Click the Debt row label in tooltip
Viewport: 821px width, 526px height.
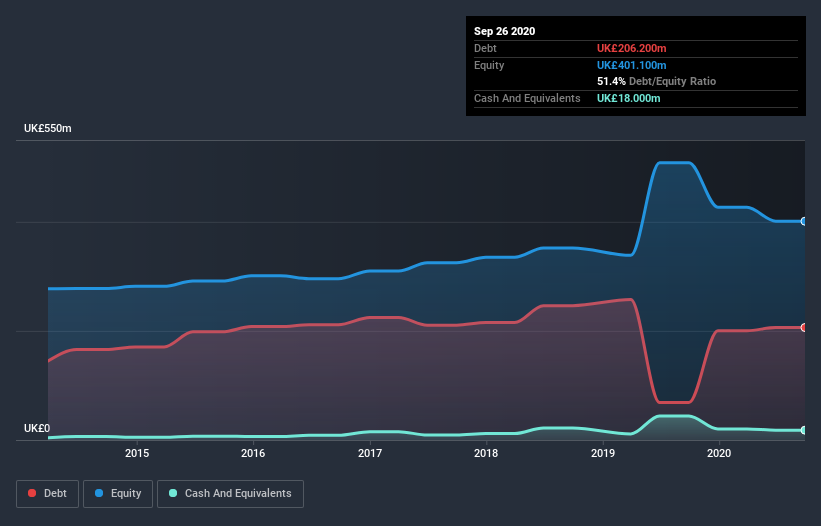coord(485,48)
